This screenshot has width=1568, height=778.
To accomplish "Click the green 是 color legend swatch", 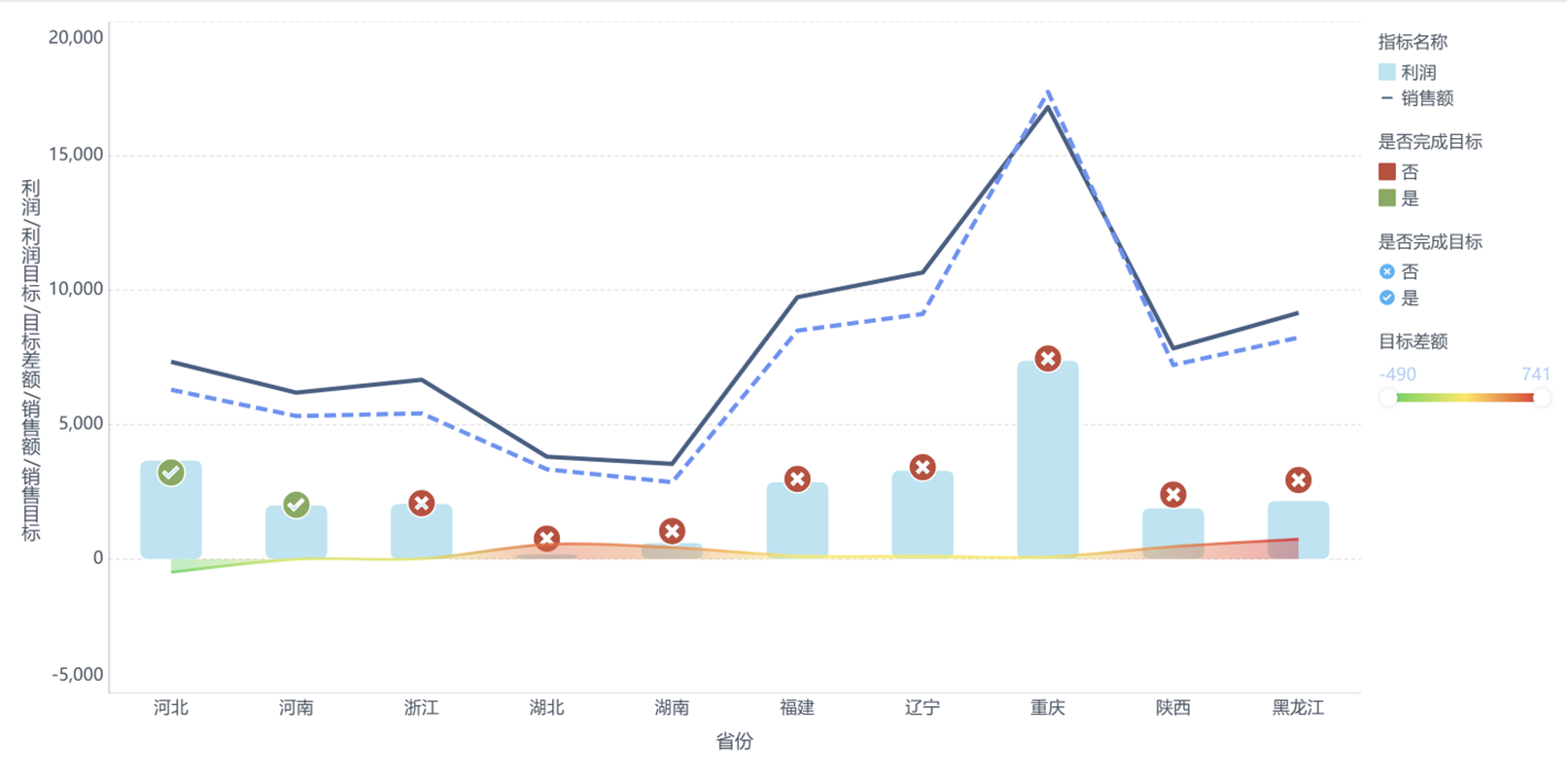I will (x=1387, y=198).
